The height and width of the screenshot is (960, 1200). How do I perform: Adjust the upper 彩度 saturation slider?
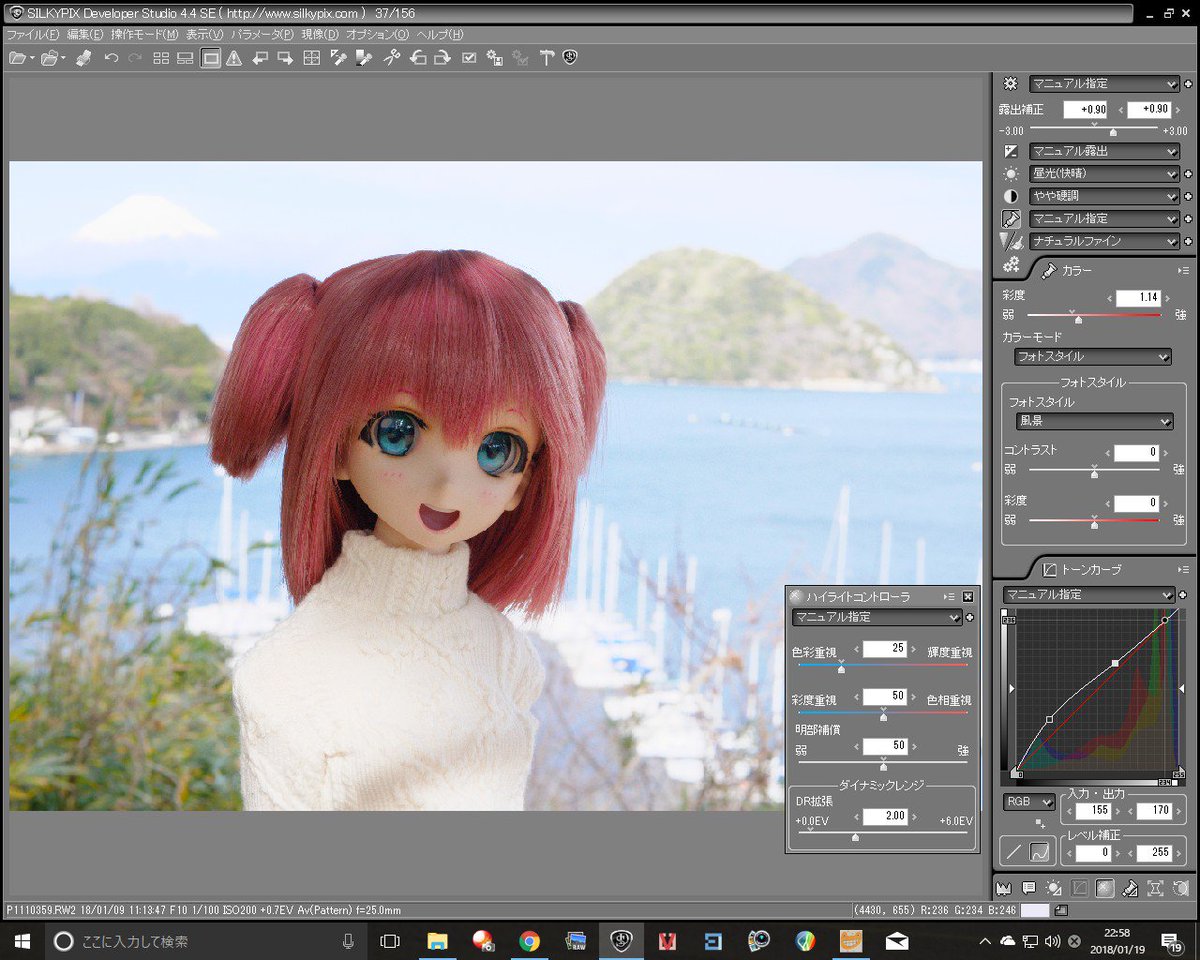[x=1094, y=317]
